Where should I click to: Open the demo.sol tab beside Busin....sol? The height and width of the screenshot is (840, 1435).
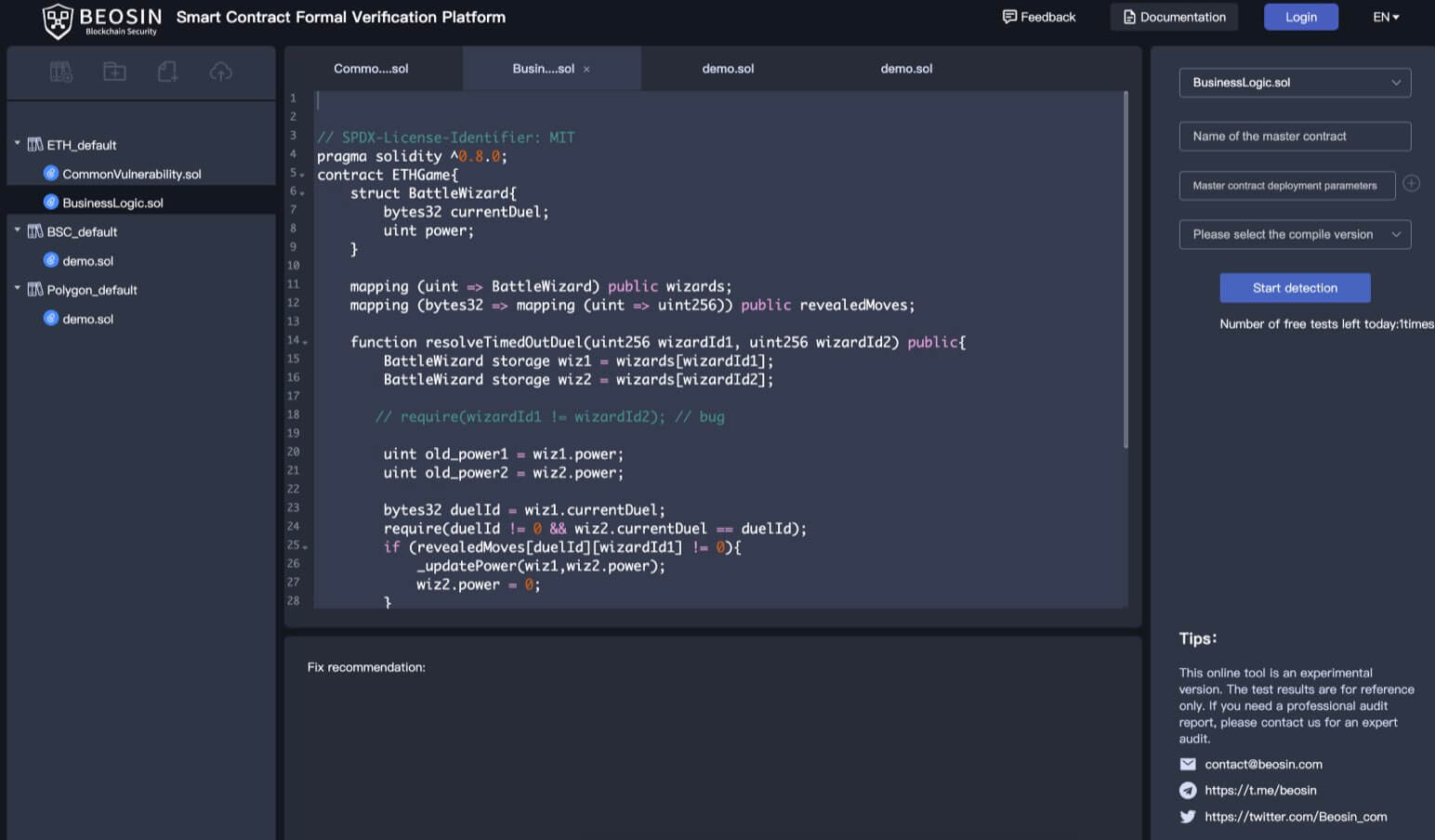point(728,69)
